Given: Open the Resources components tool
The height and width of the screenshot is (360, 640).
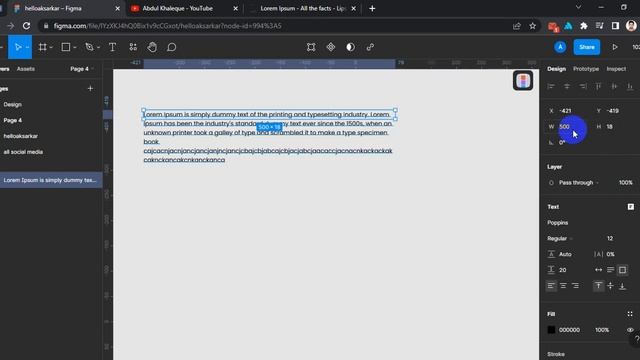Looking at the screenshot, I should [x=133, y=47].
